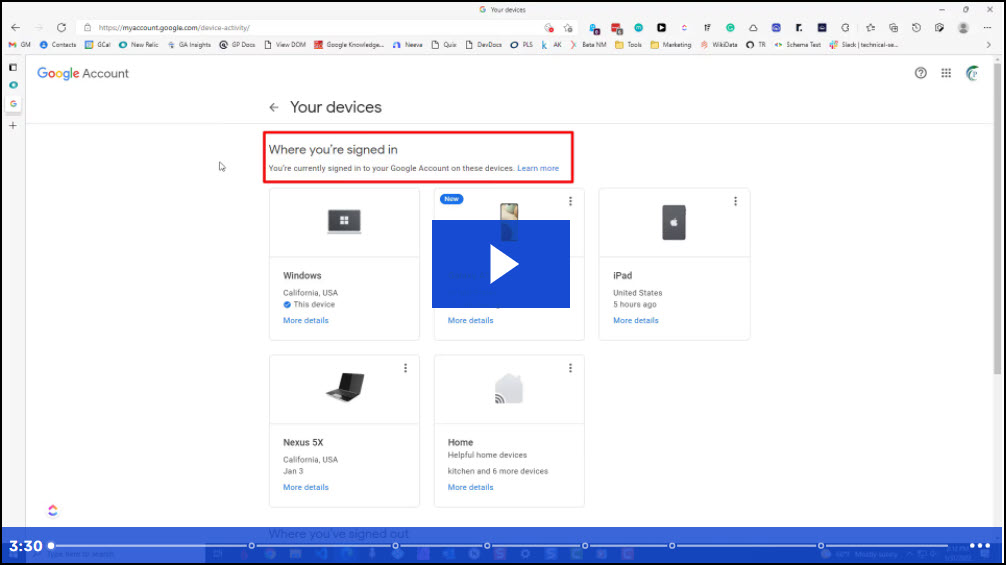Go back with the browser back arrow
This screenshot has width=1006, height=565.
pos(15,28)
